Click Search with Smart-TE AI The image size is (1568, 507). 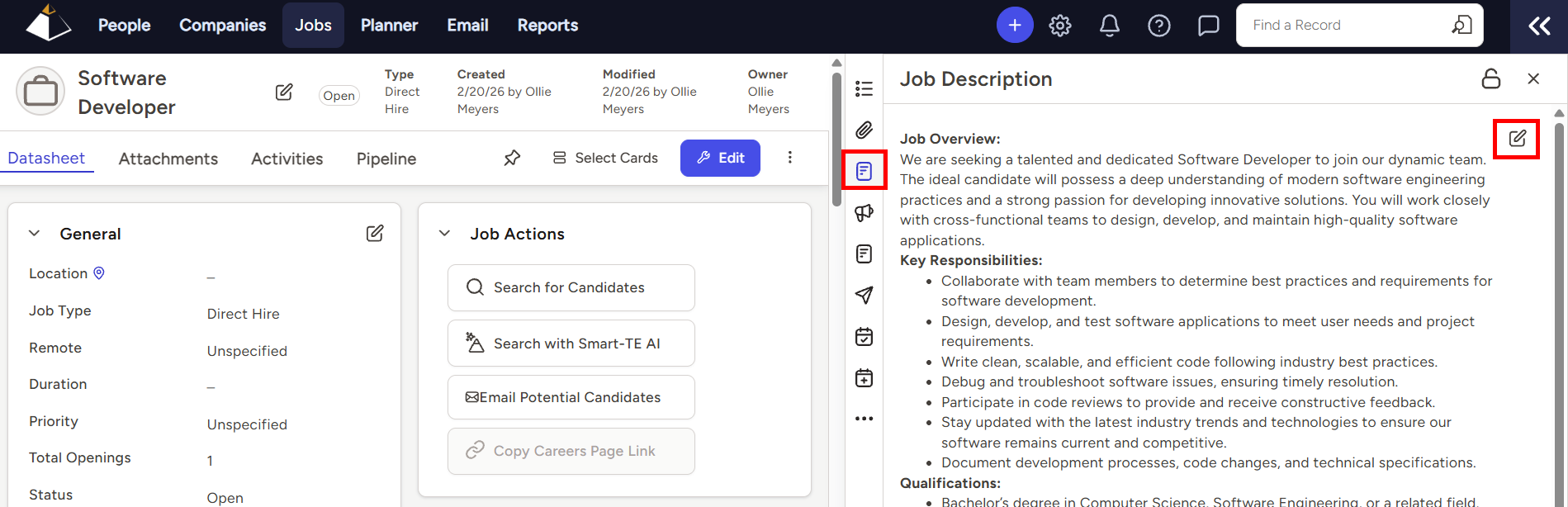571,344
